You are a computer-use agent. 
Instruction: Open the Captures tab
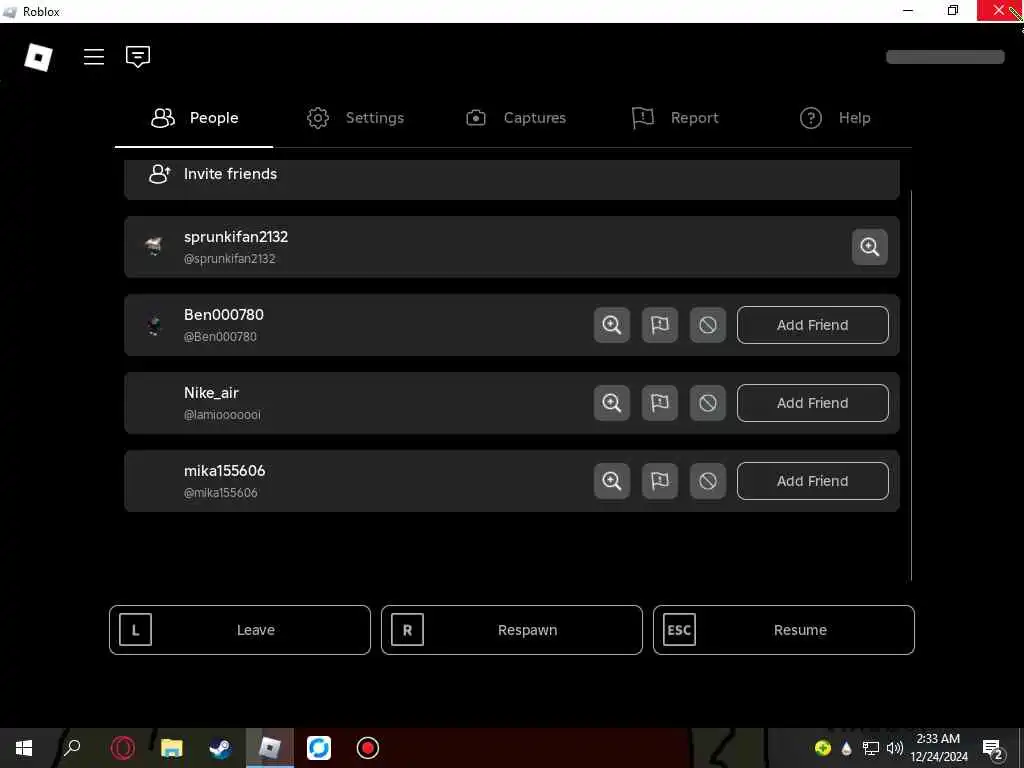pos(516,118)
